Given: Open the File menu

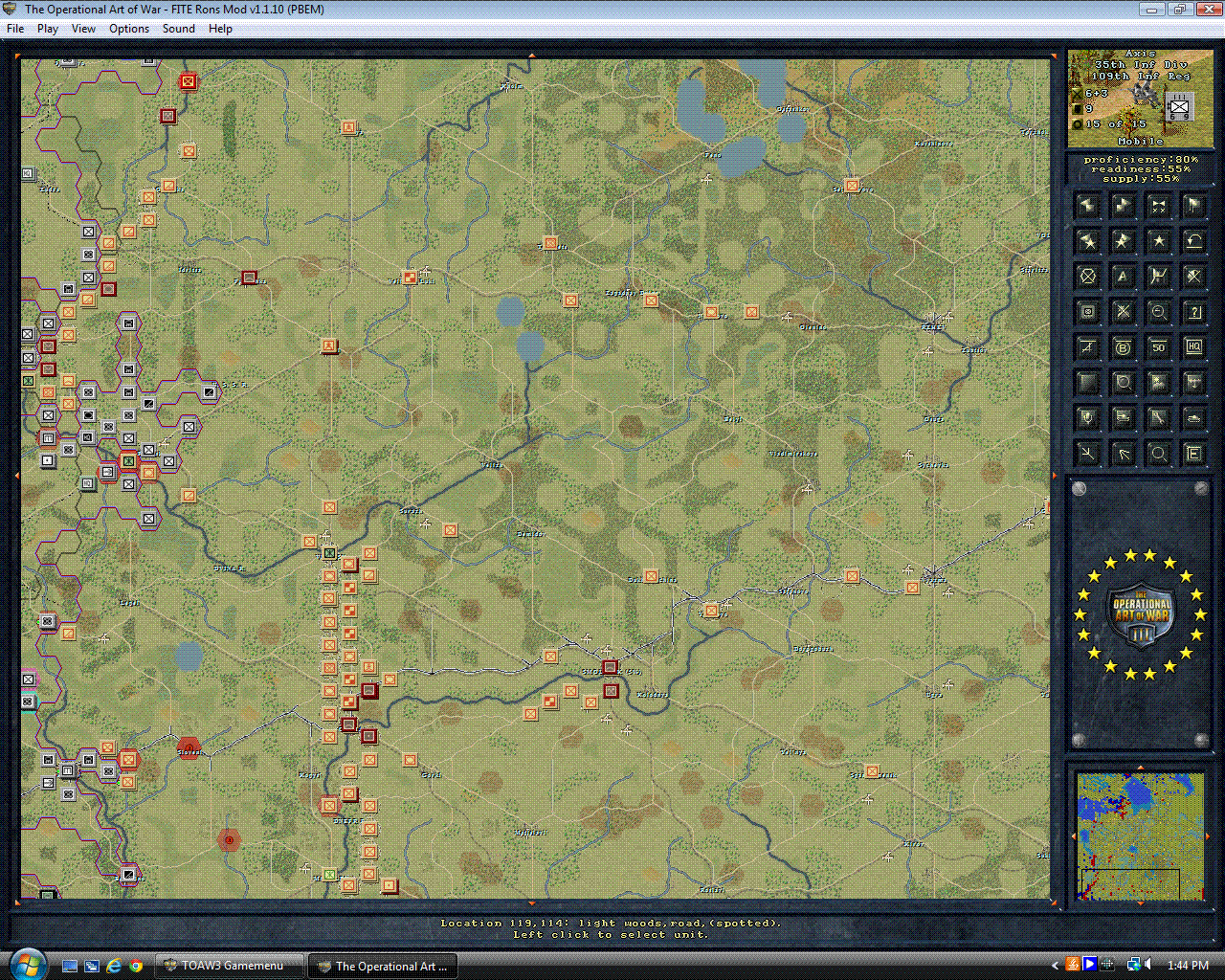Looking at the screenshot, I should pyautogui.click(x=15, y=29).
